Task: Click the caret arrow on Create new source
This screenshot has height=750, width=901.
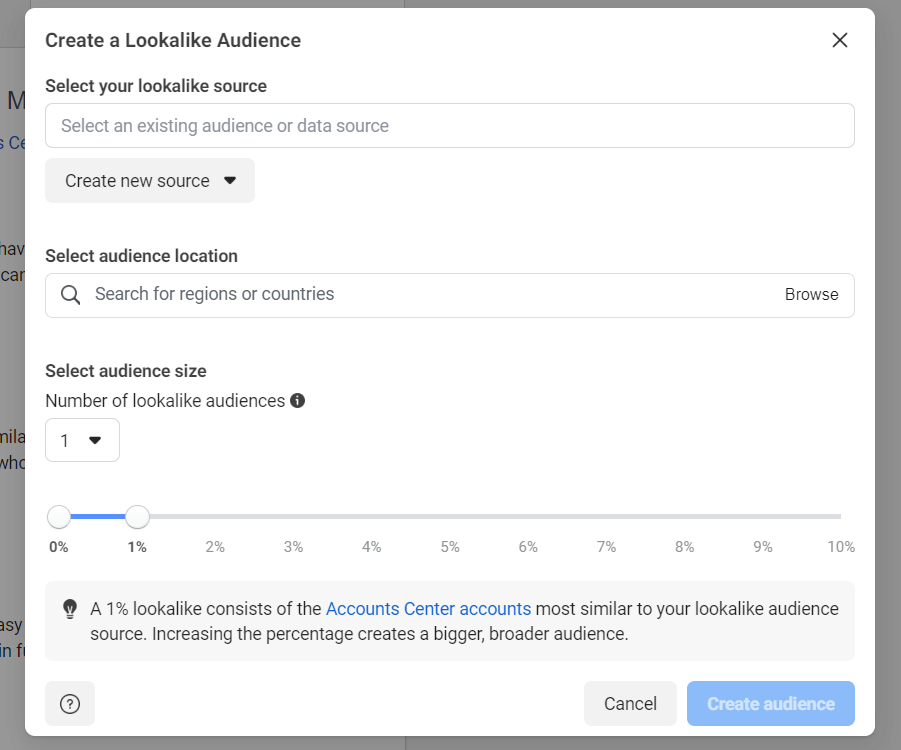Action: point(231,181)
